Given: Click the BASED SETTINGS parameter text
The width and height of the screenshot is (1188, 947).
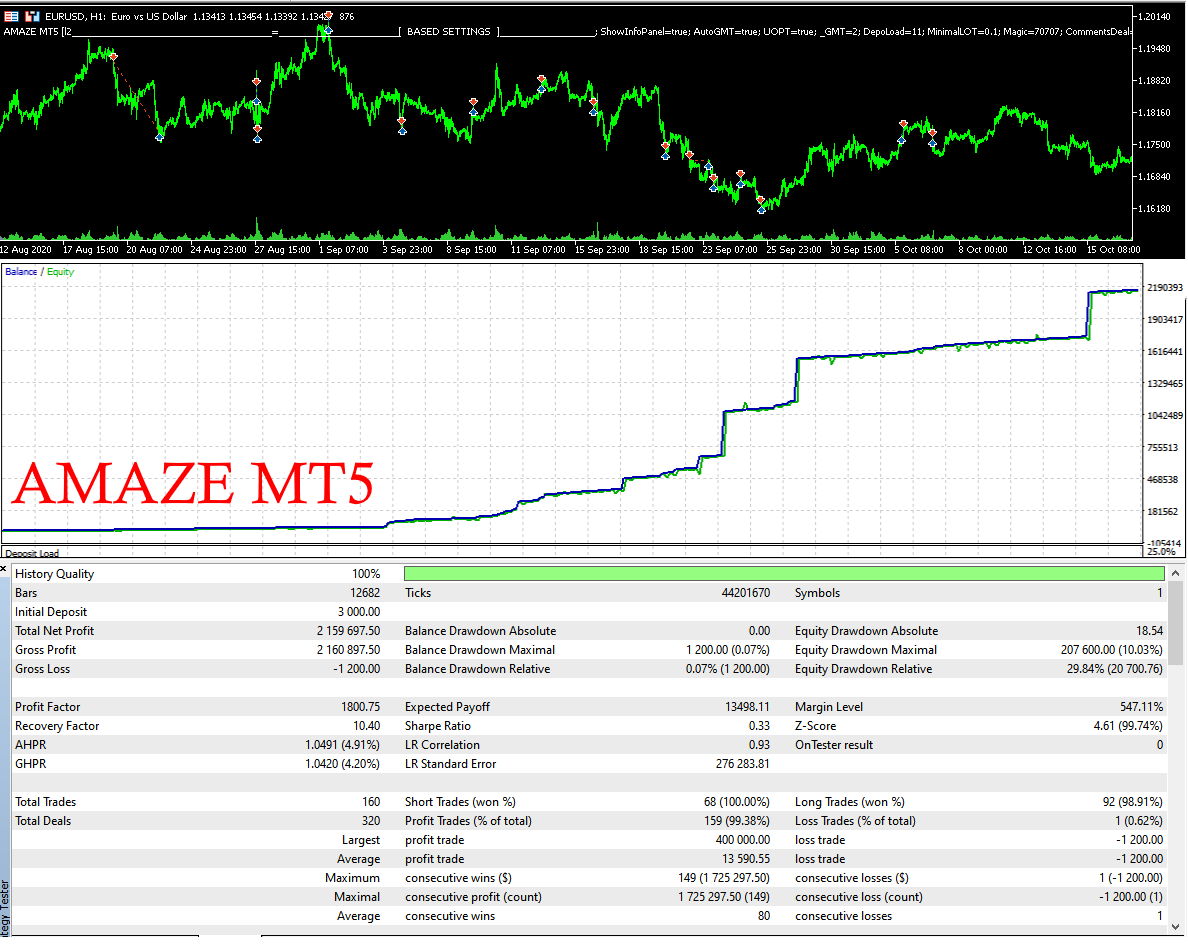Looking at the screenshot, I should 449,32.
